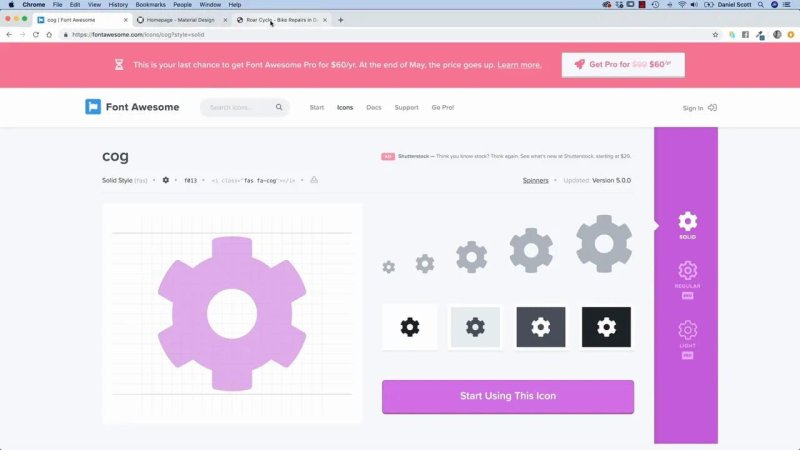Reload the page
The width and height of the screenshot is (800, 450).
tap(36, 35)
